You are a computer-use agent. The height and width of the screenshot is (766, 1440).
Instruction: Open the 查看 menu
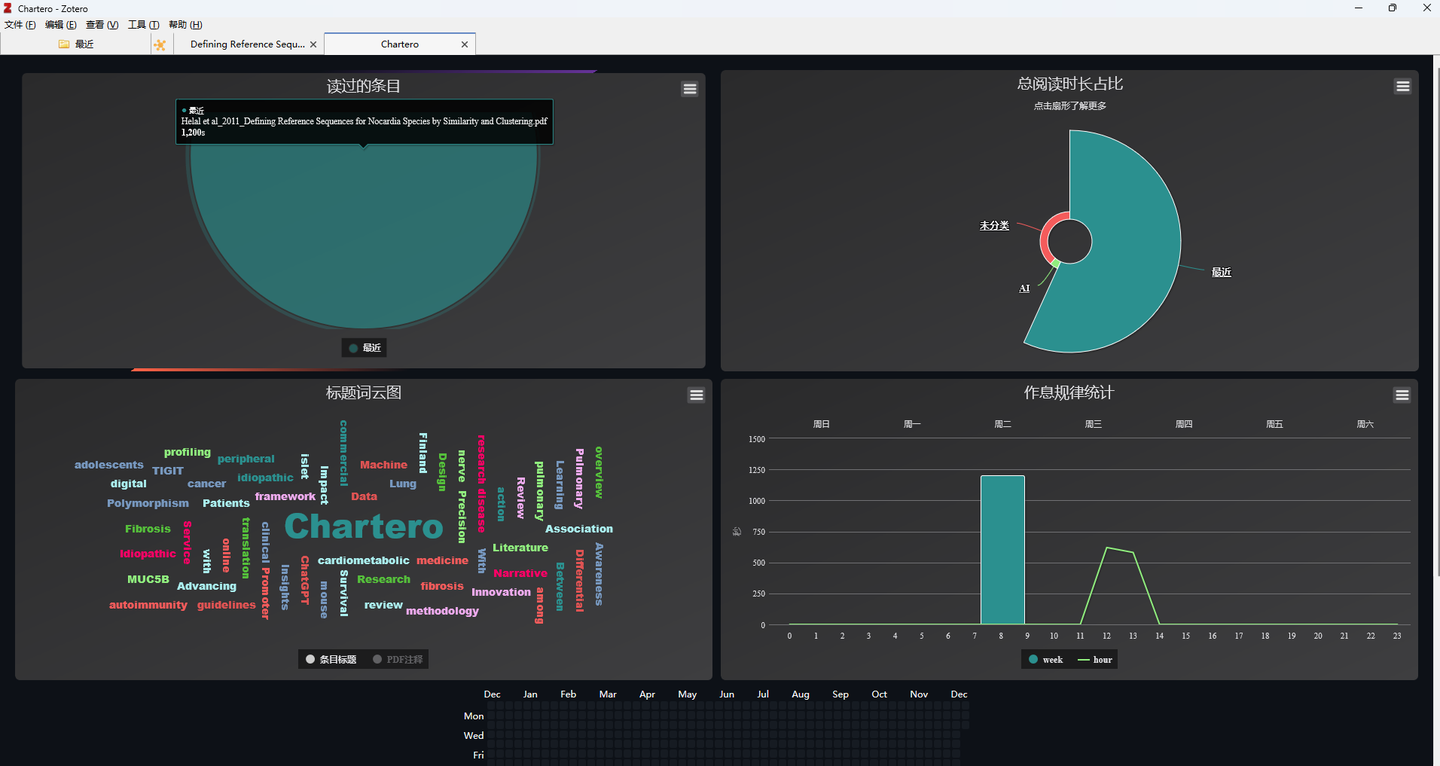102,25
